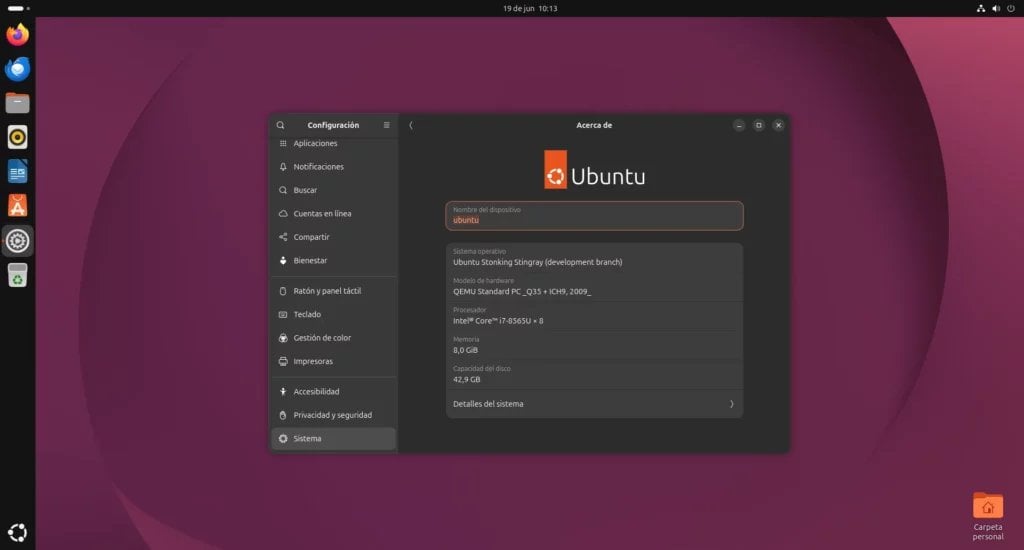Screen dimensions: 1024x550
Task: Open the Files manager dock icon
Action: [18, 103]
